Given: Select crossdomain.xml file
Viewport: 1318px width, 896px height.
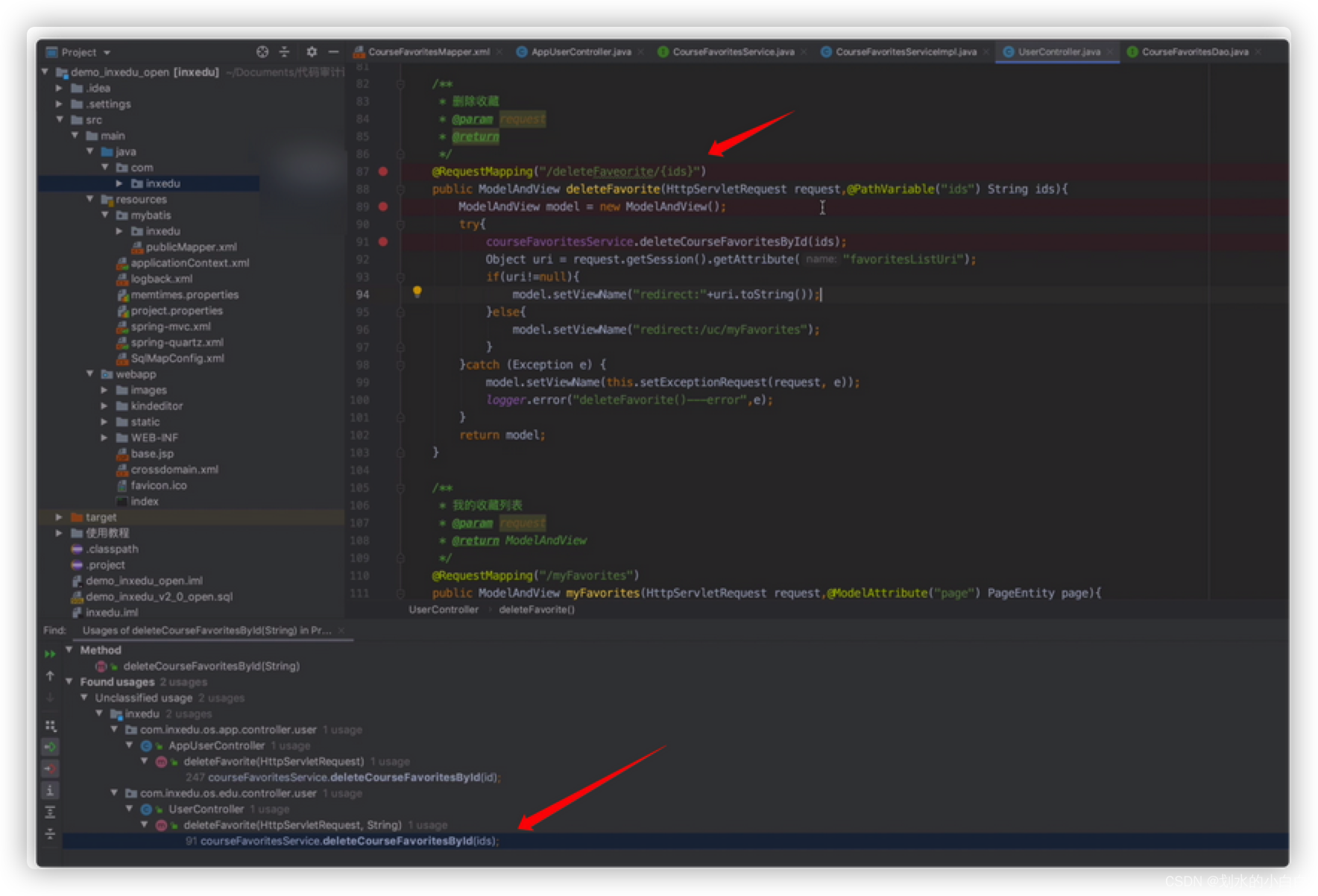Looking at the screenshot, I should point(174,470).
